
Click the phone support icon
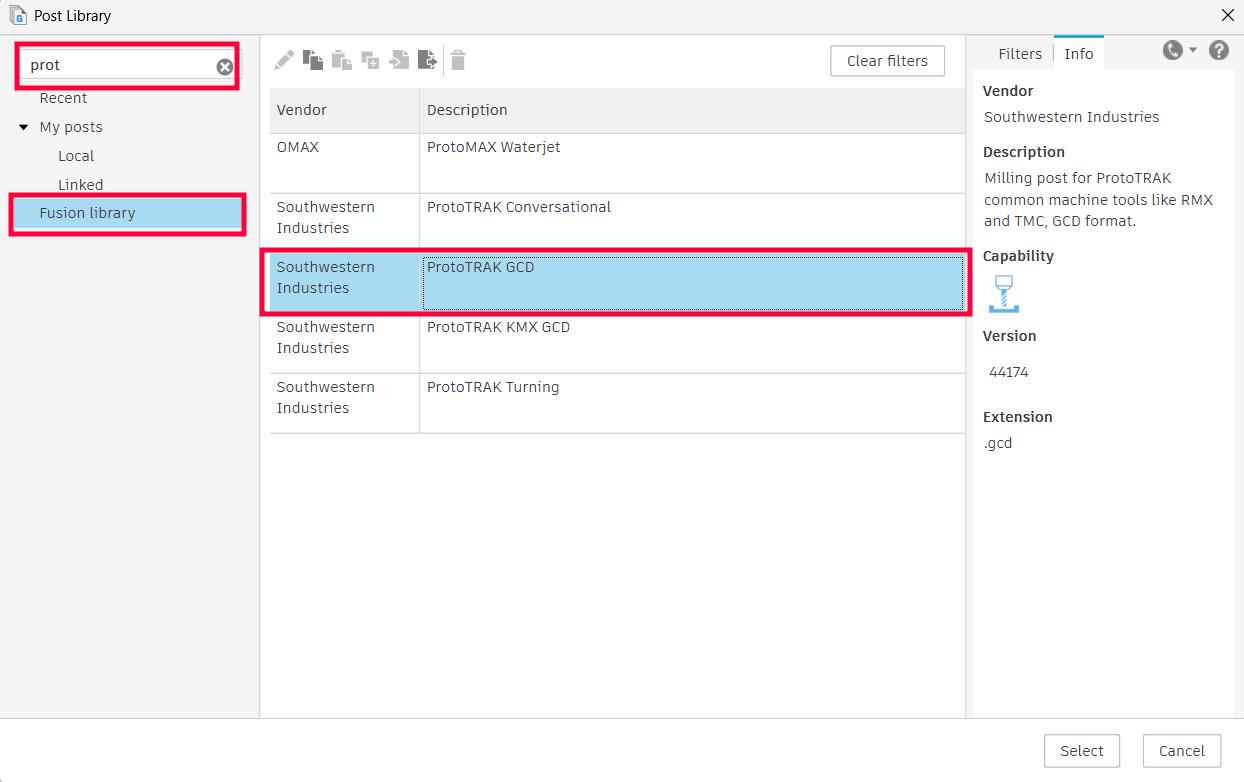tap(1172, 50)
